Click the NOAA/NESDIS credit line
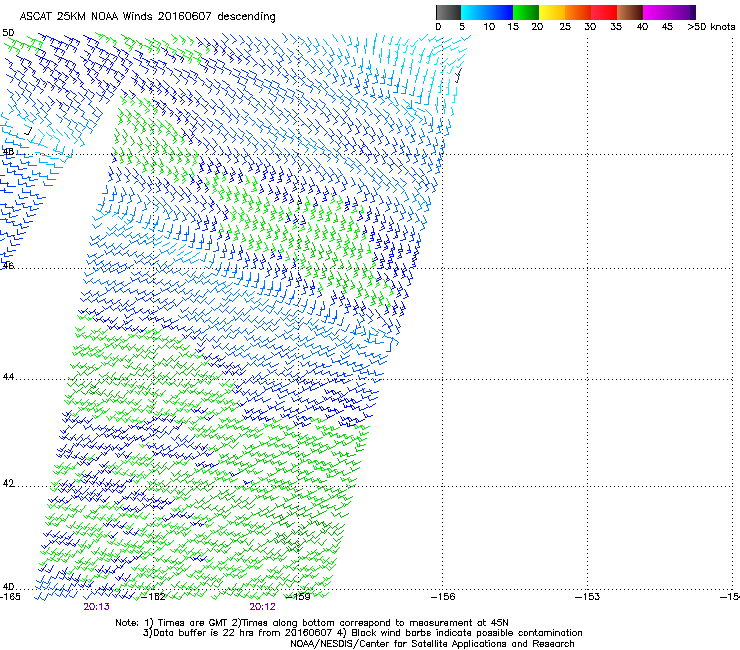Image resolution: width=740 pixels, height=650 pixels. (x=432, y=644)
